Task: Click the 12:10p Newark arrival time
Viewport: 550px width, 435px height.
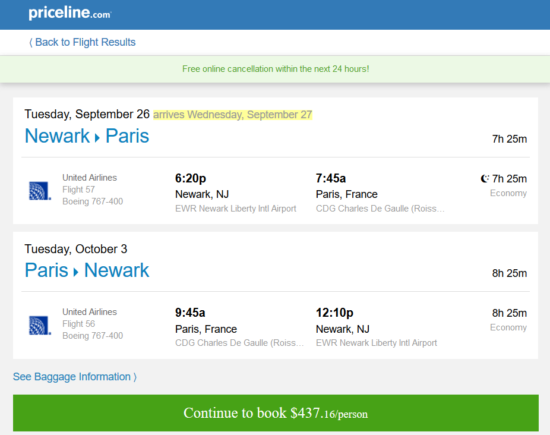Action: pos(334,313)
